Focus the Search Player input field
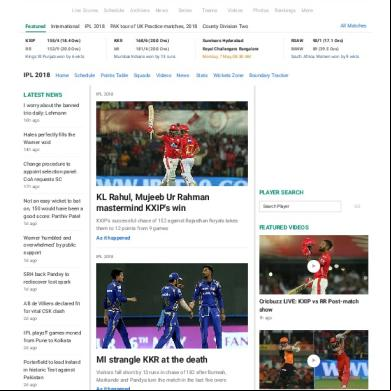Viewport: 391px width, 391px height. click(300, 206)
